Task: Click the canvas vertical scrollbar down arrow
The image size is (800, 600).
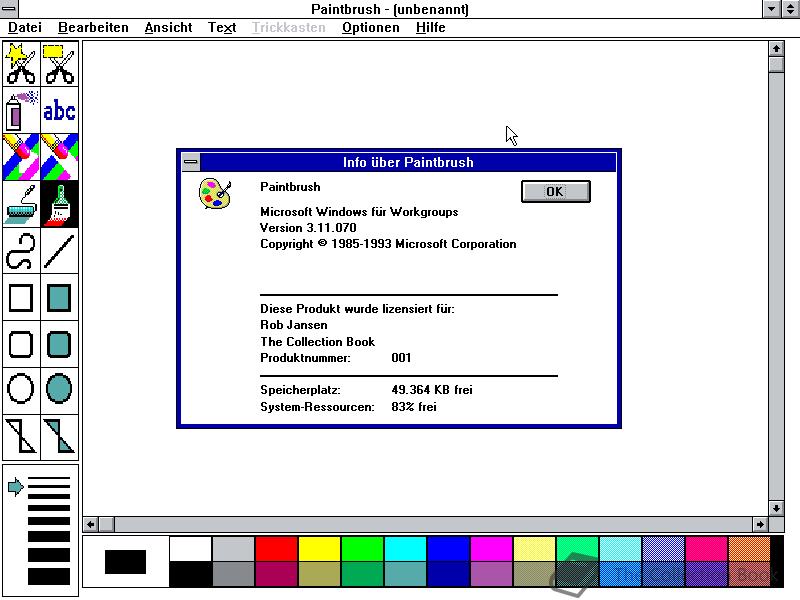Action: (776, 508)
